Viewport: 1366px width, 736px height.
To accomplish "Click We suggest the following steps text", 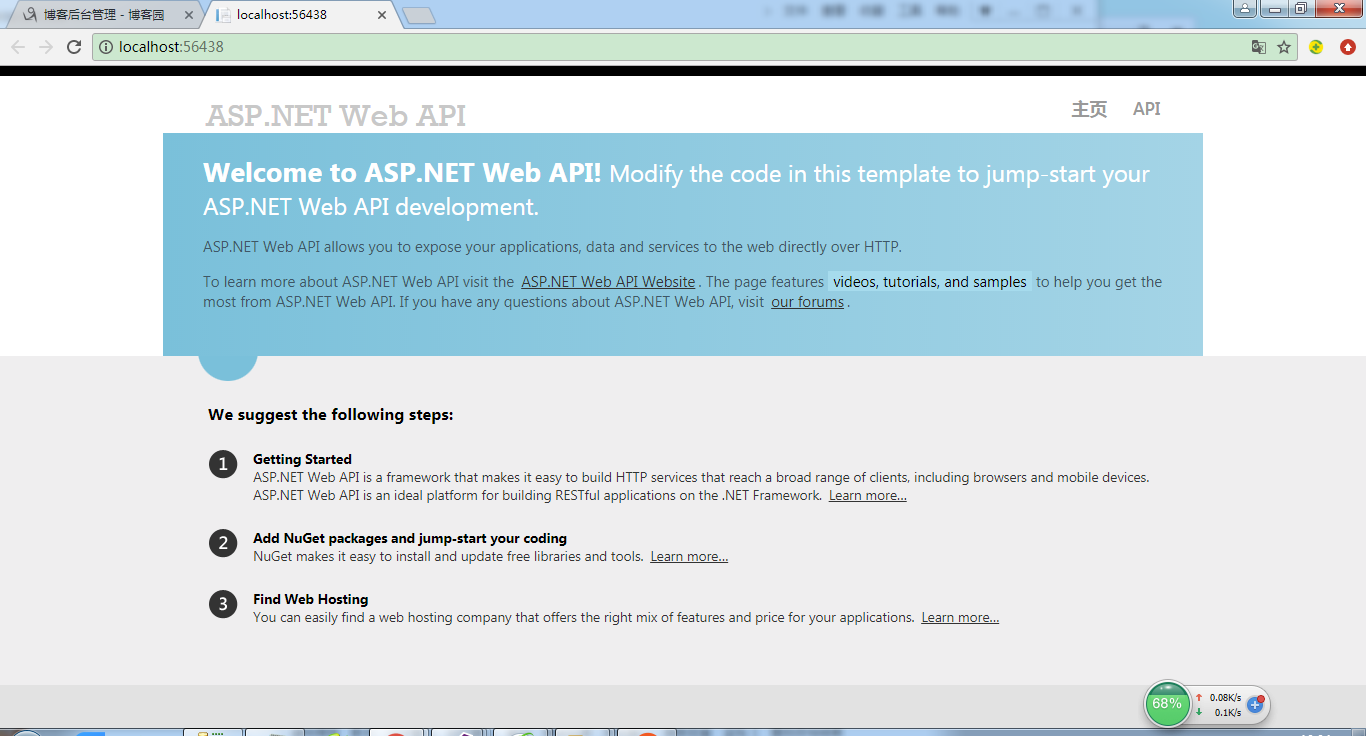I will (331, 414).
